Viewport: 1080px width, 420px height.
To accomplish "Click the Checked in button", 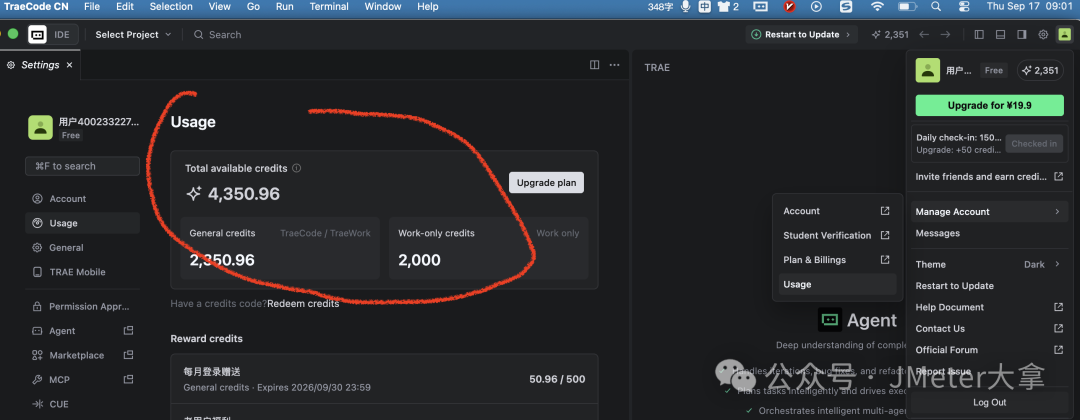I will (x=1033, y=144).
